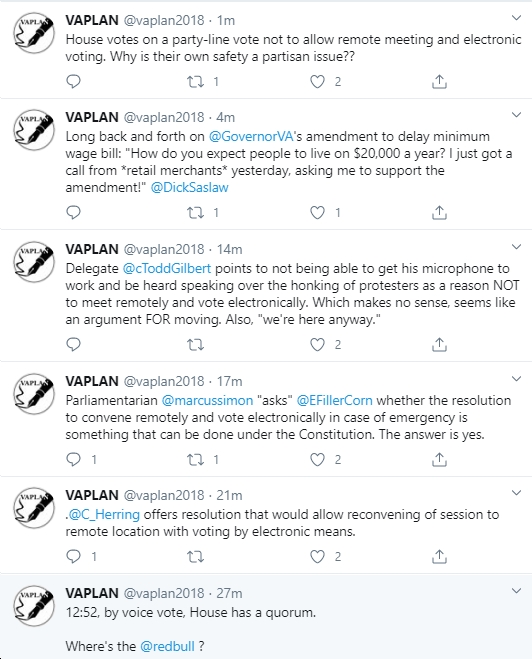Like the Parliamentarian @marcussimon tweet
This screenshot has width=532, height=659.
click(317, 459)
